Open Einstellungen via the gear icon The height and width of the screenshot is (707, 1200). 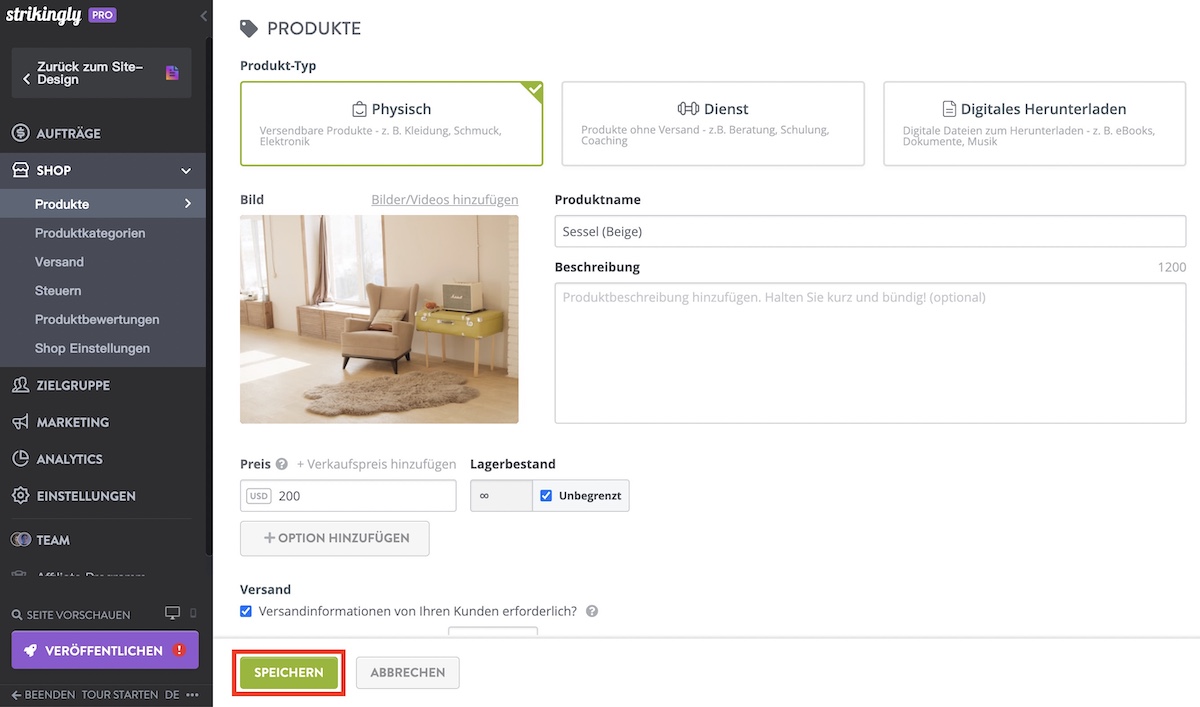click(20, 496)
